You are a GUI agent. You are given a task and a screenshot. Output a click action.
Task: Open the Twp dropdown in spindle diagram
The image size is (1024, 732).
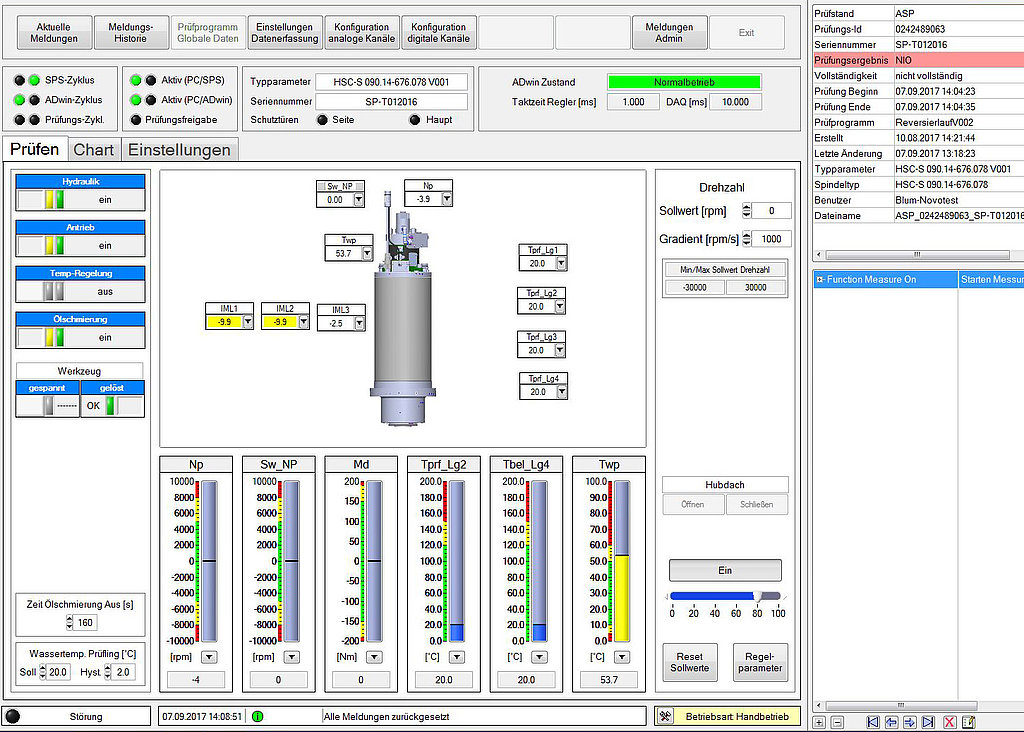pyautogui.click(x=367, y=253)
